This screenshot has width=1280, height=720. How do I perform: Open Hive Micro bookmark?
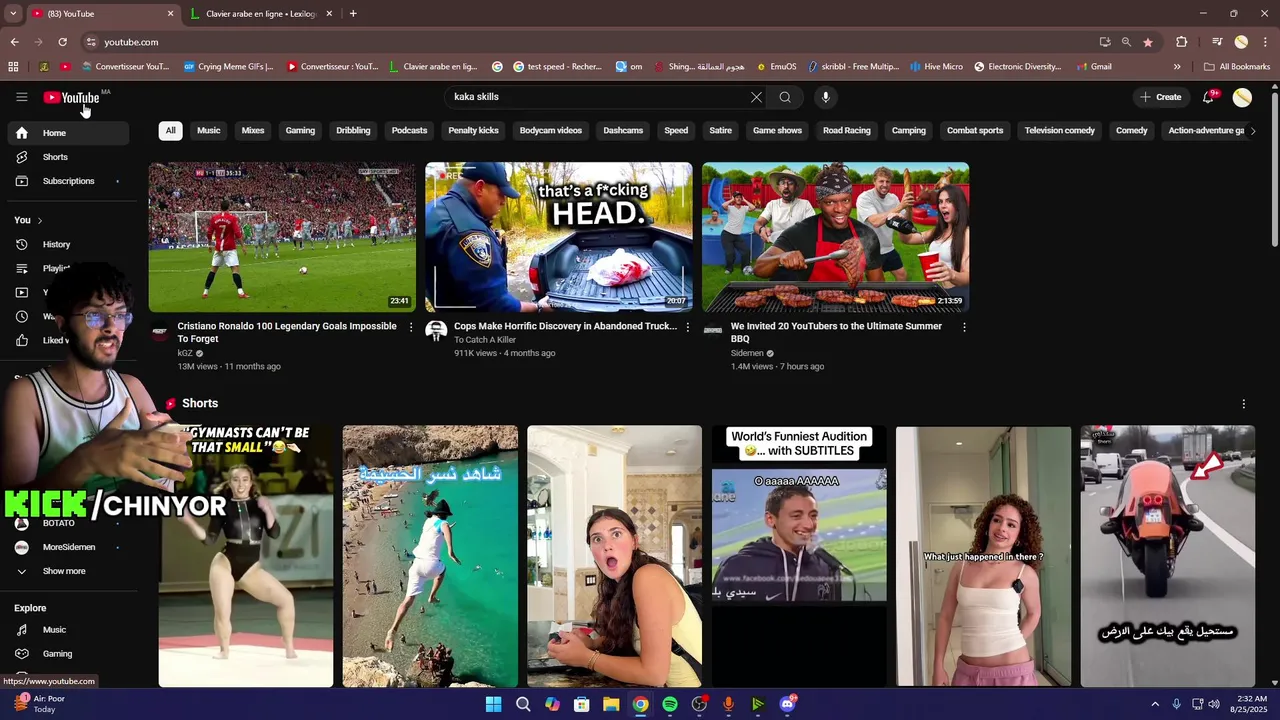936,67
